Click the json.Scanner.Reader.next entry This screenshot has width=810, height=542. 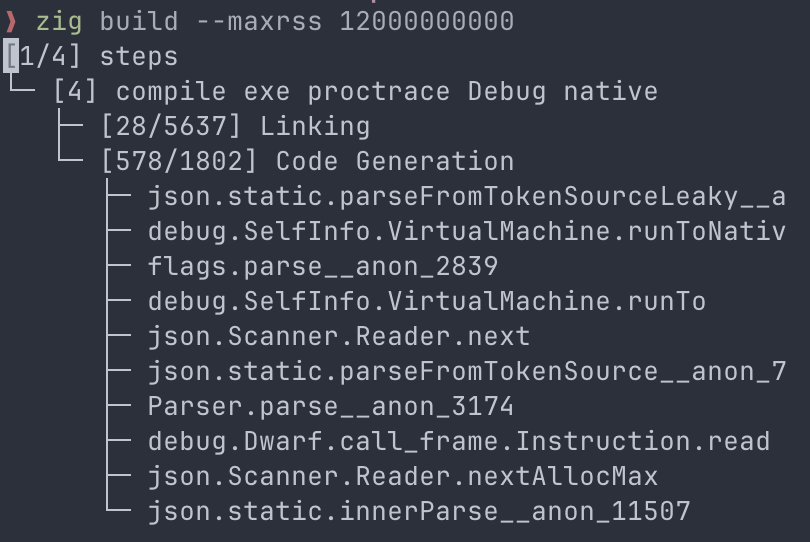tap(338, 336)
